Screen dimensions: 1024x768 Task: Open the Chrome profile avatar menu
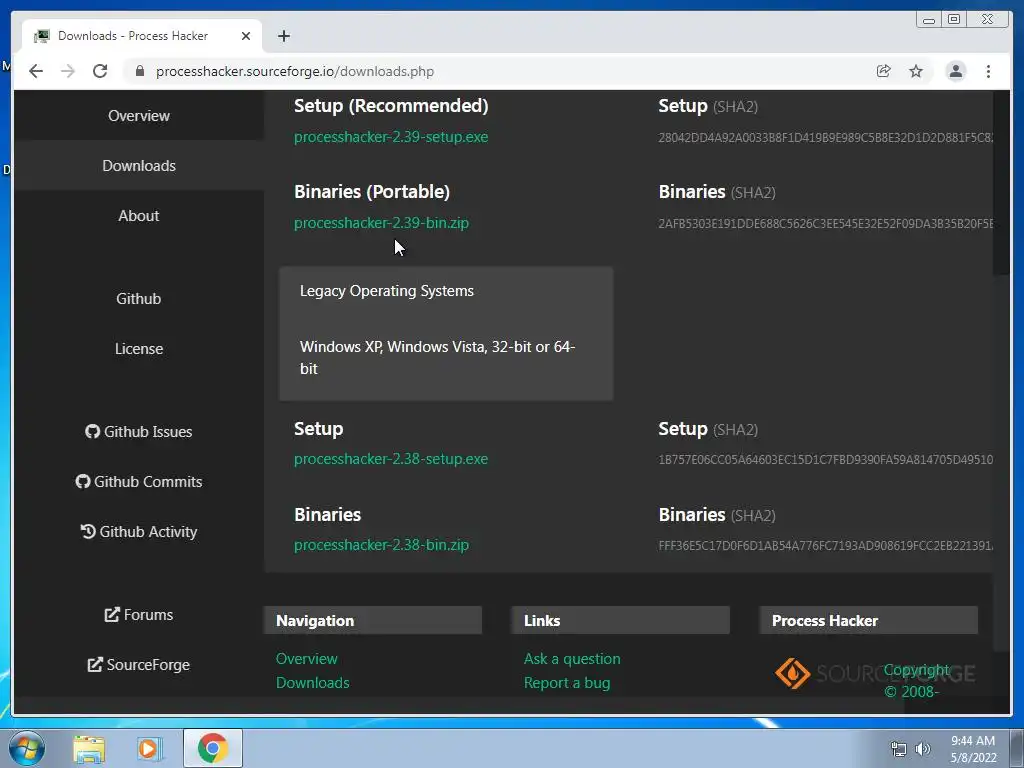(955, 71)
